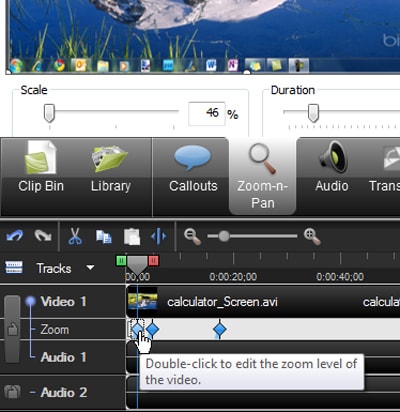Click the Audio 1 track label
Viewport: 400px width, 412px height.
64,357
